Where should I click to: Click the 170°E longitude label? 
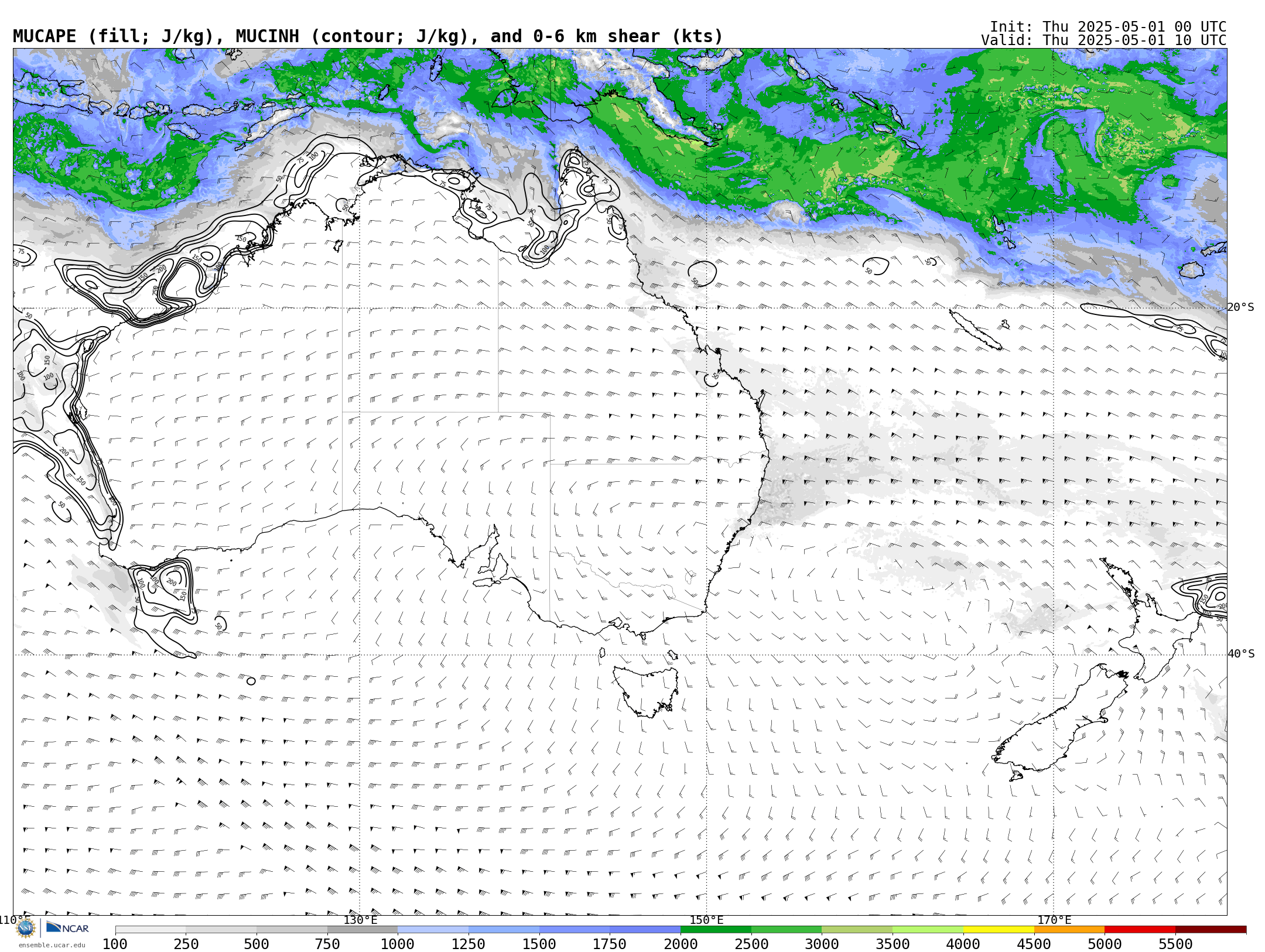[1054, 920]
